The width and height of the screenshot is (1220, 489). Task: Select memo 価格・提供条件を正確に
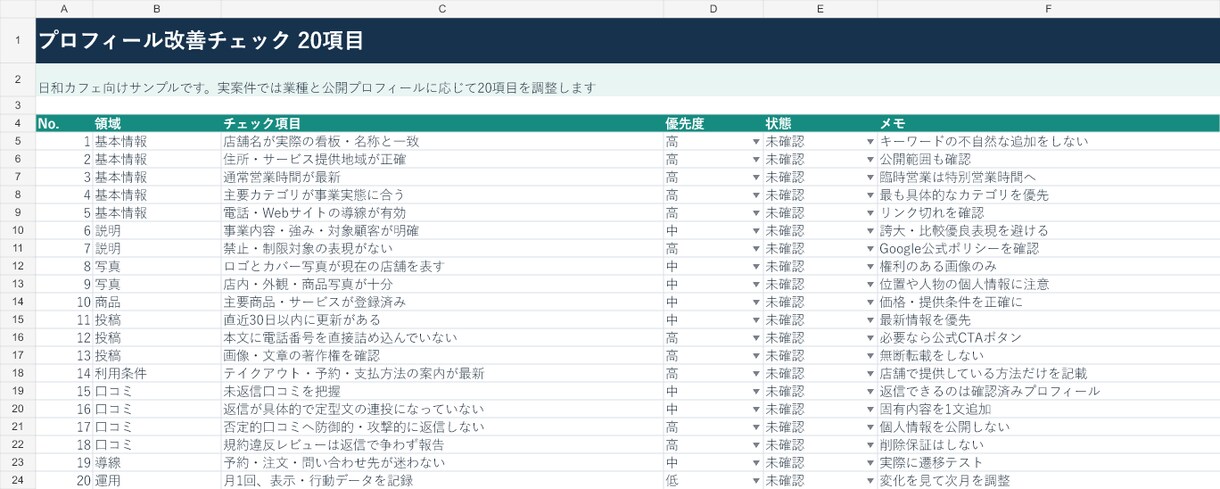(1048, 302)
